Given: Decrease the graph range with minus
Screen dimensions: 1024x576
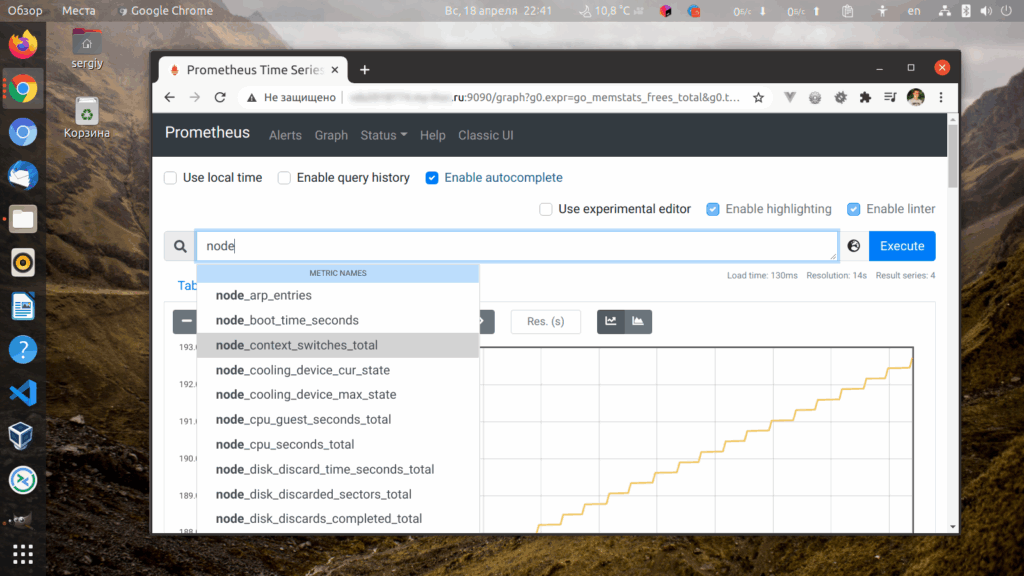Looking at the screenshot, I should 186,321.
